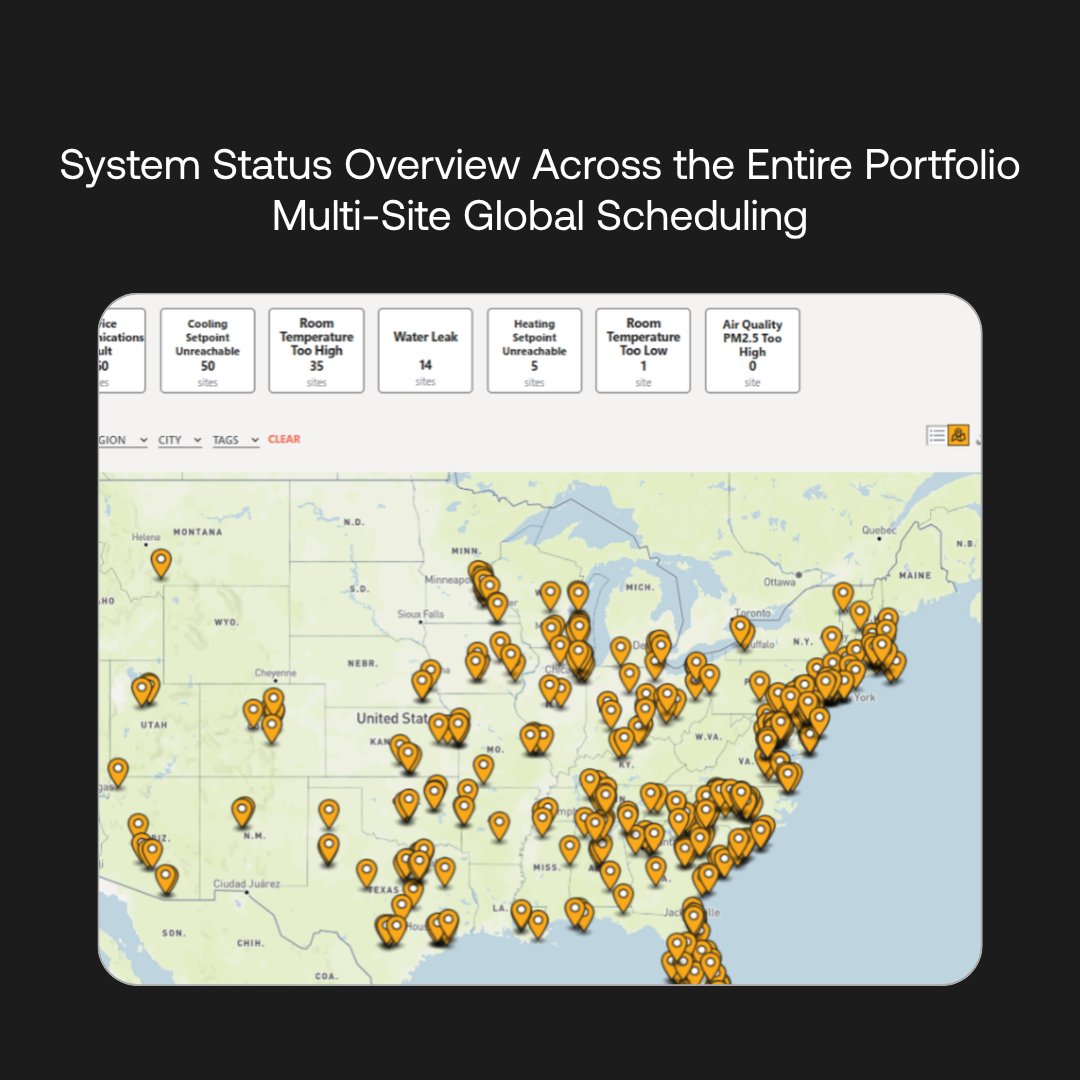Select the highlighted map view icon
The image size is (1080, 1080).
coord(958,435)
